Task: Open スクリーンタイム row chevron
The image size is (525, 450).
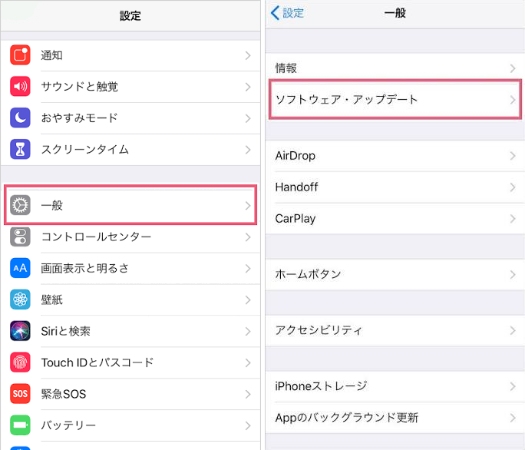Action: click(x=248, y=150)
